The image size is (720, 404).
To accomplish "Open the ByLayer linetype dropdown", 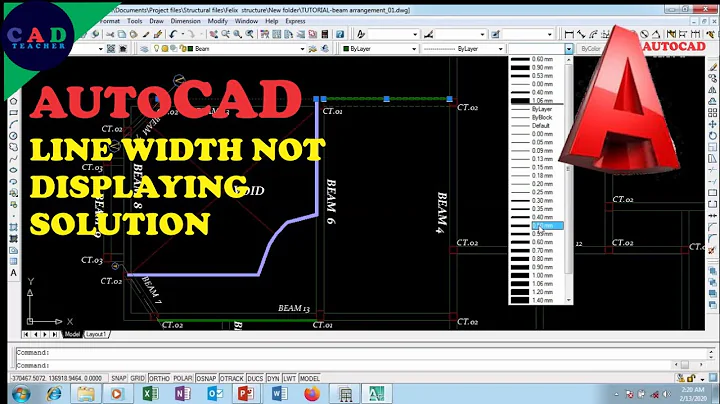I will (x=501, y=49).
